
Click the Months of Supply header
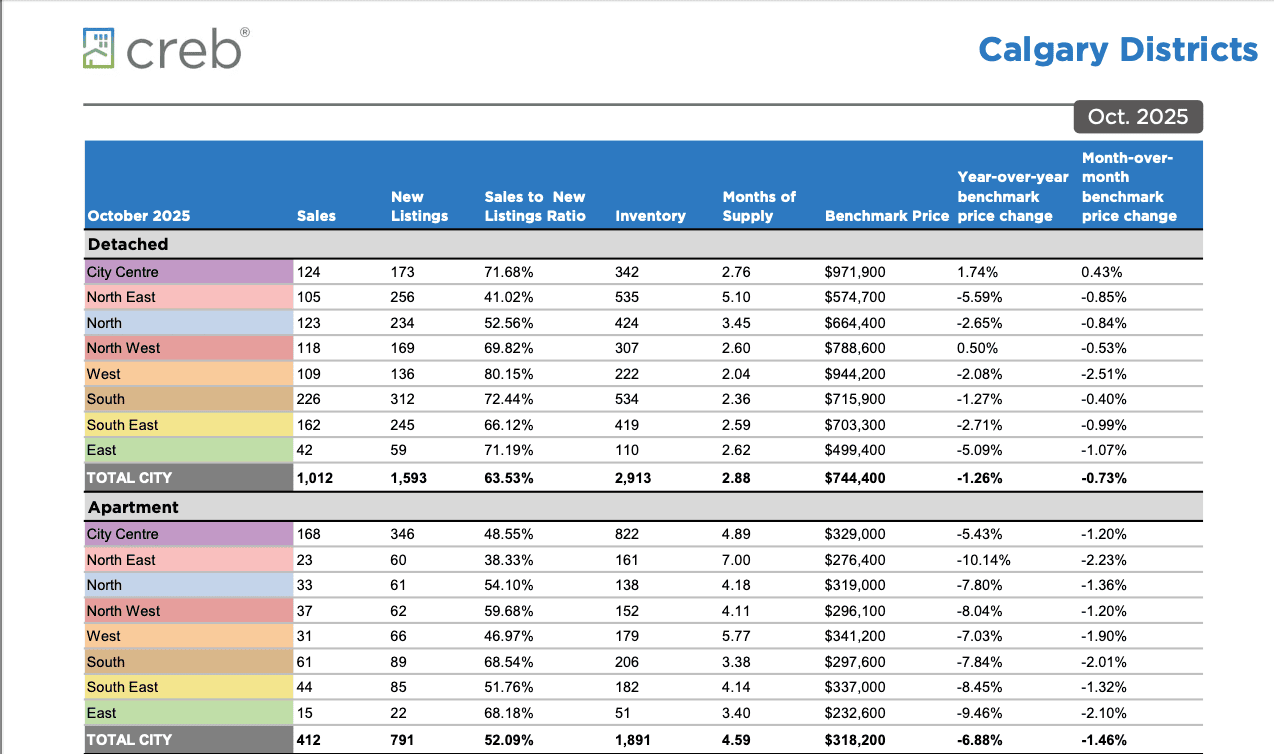pos(759,207)
